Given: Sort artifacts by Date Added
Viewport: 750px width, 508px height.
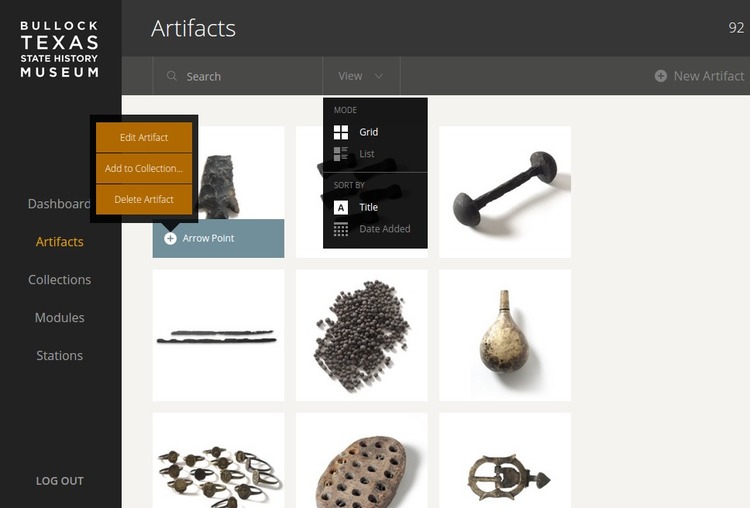Looking at the screenshot, I should point(385,229).
